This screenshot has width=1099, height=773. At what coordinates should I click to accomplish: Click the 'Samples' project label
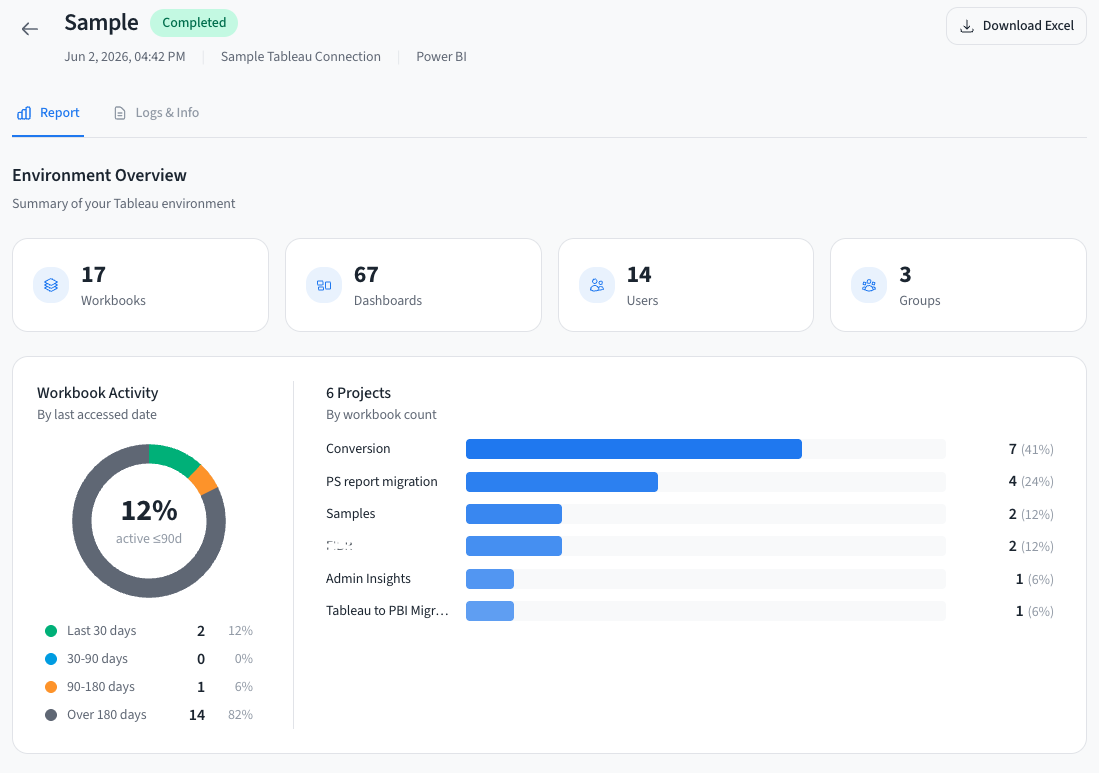[350, 514]
